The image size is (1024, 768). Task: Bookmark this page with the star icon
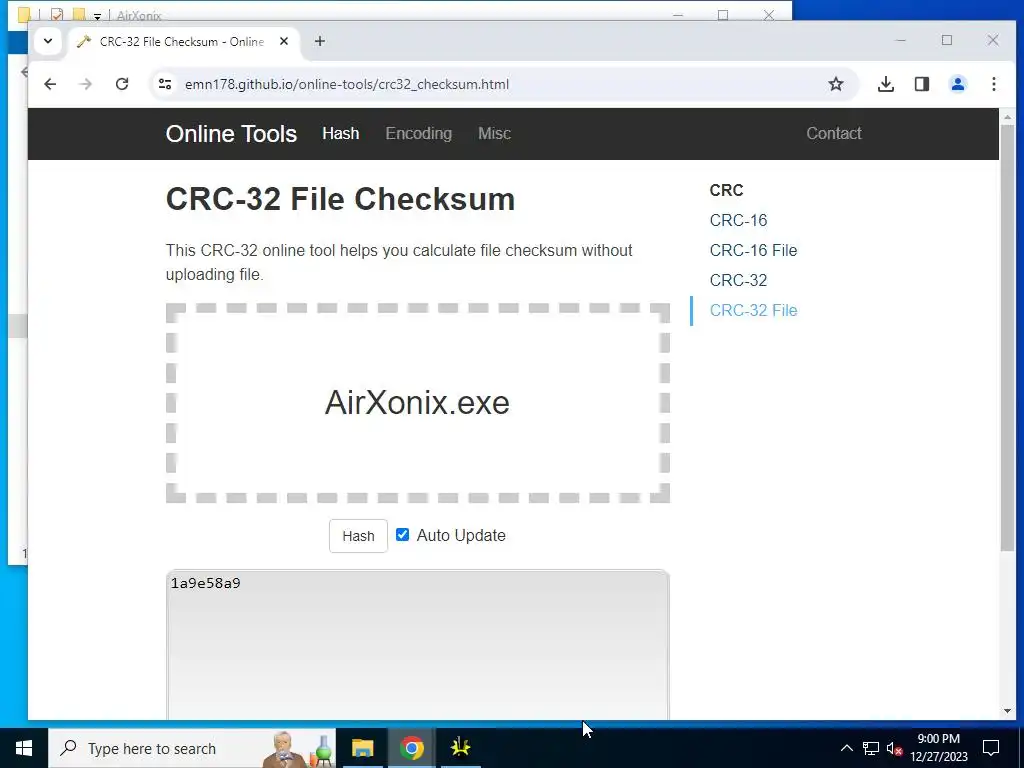(836, 84)
